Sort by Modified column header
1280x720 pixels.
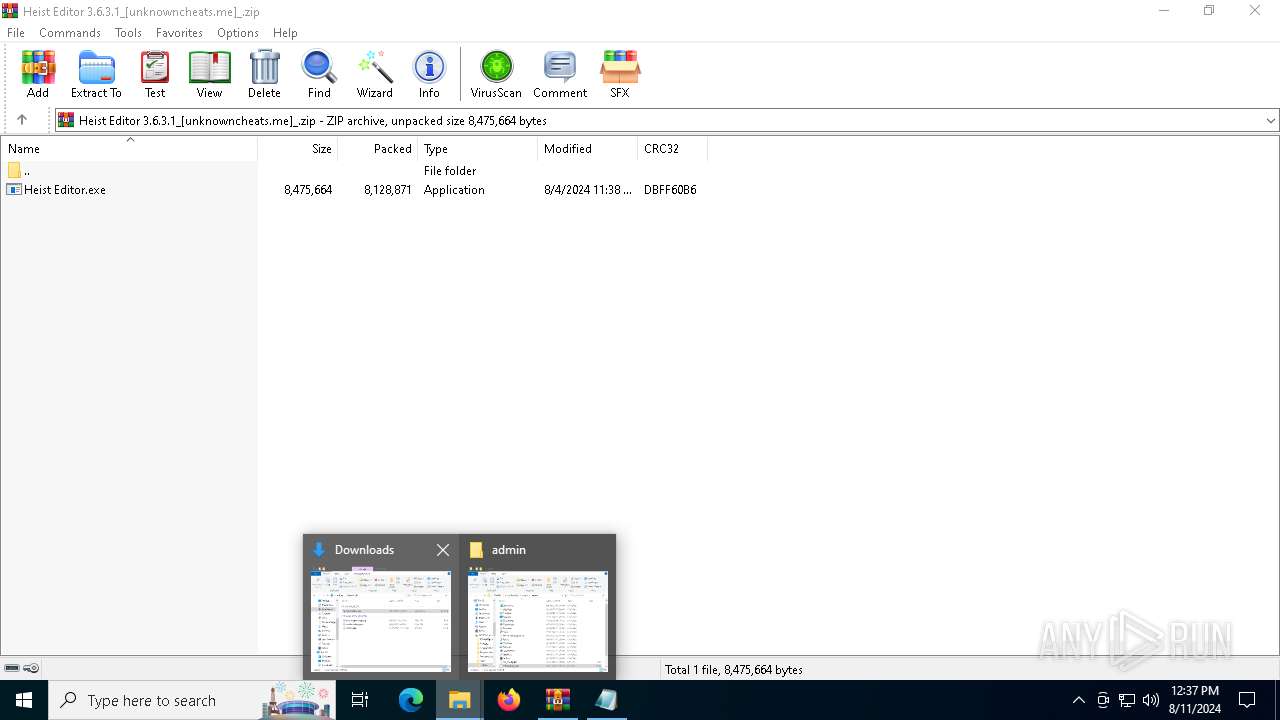pos(588,148)
